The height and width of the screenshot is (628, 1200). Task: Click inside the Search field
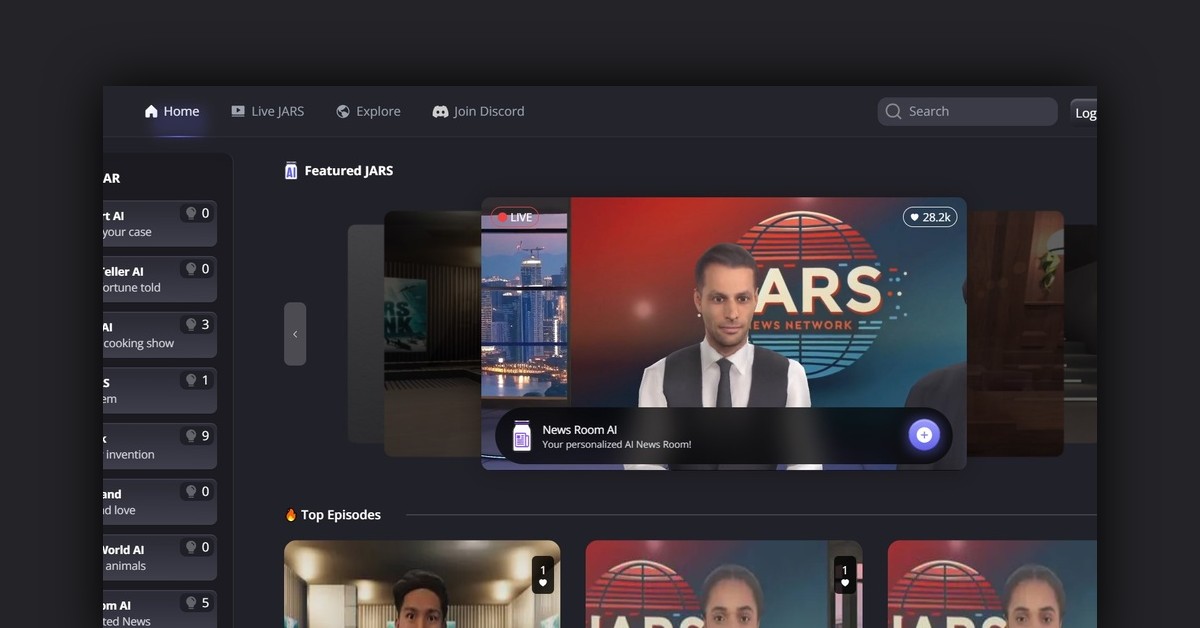coord(975,112)
